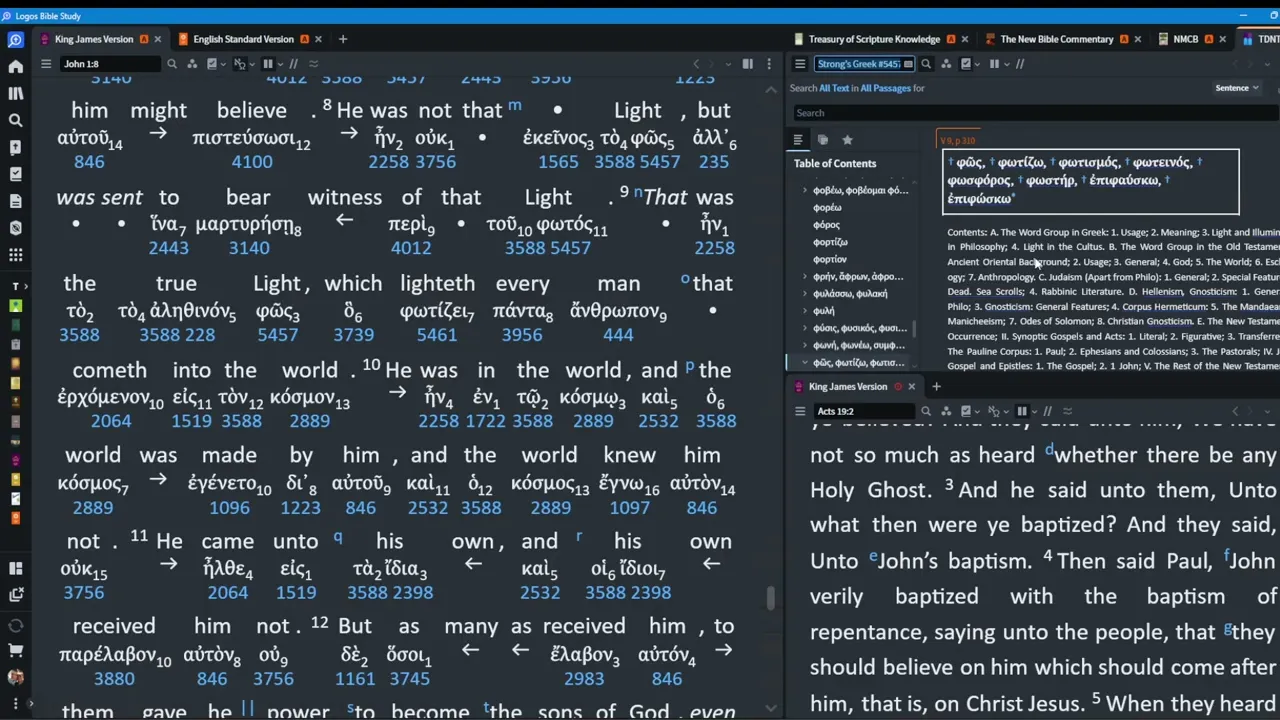Switch to The New Bible Commentary tab
The width and height of the screenshot is (1280, 720).
[x=1057, y=39]
